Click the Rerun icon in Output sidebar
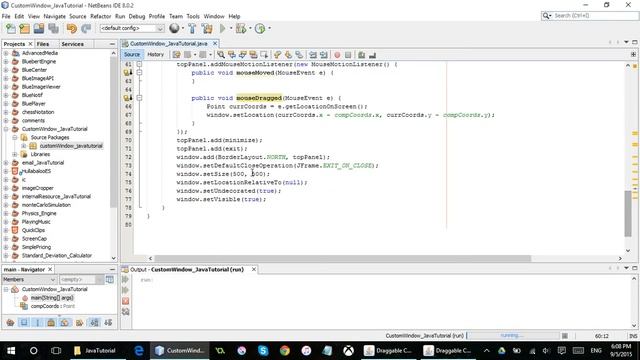 point(125,280)
